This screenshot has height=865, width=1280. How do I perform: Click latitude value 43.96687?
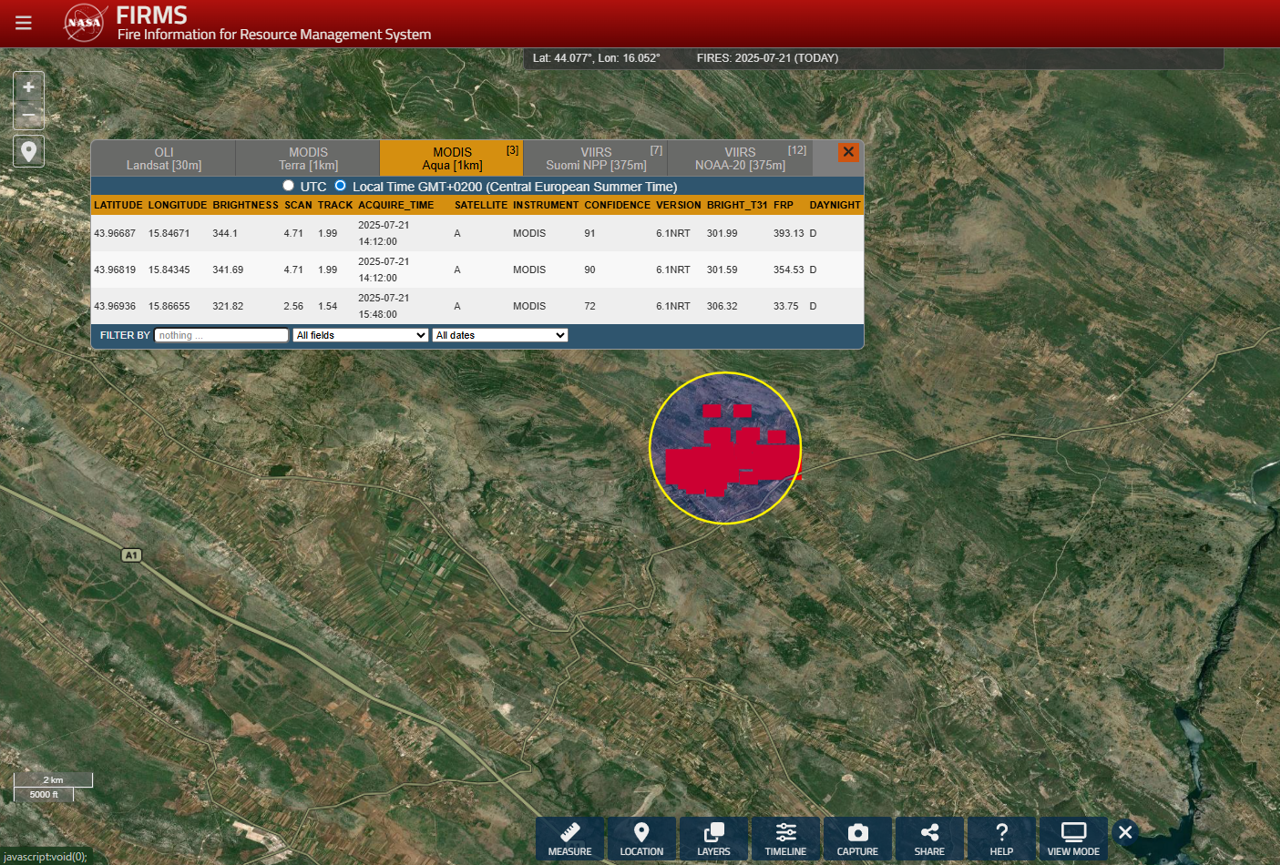(x=115, y=234)
